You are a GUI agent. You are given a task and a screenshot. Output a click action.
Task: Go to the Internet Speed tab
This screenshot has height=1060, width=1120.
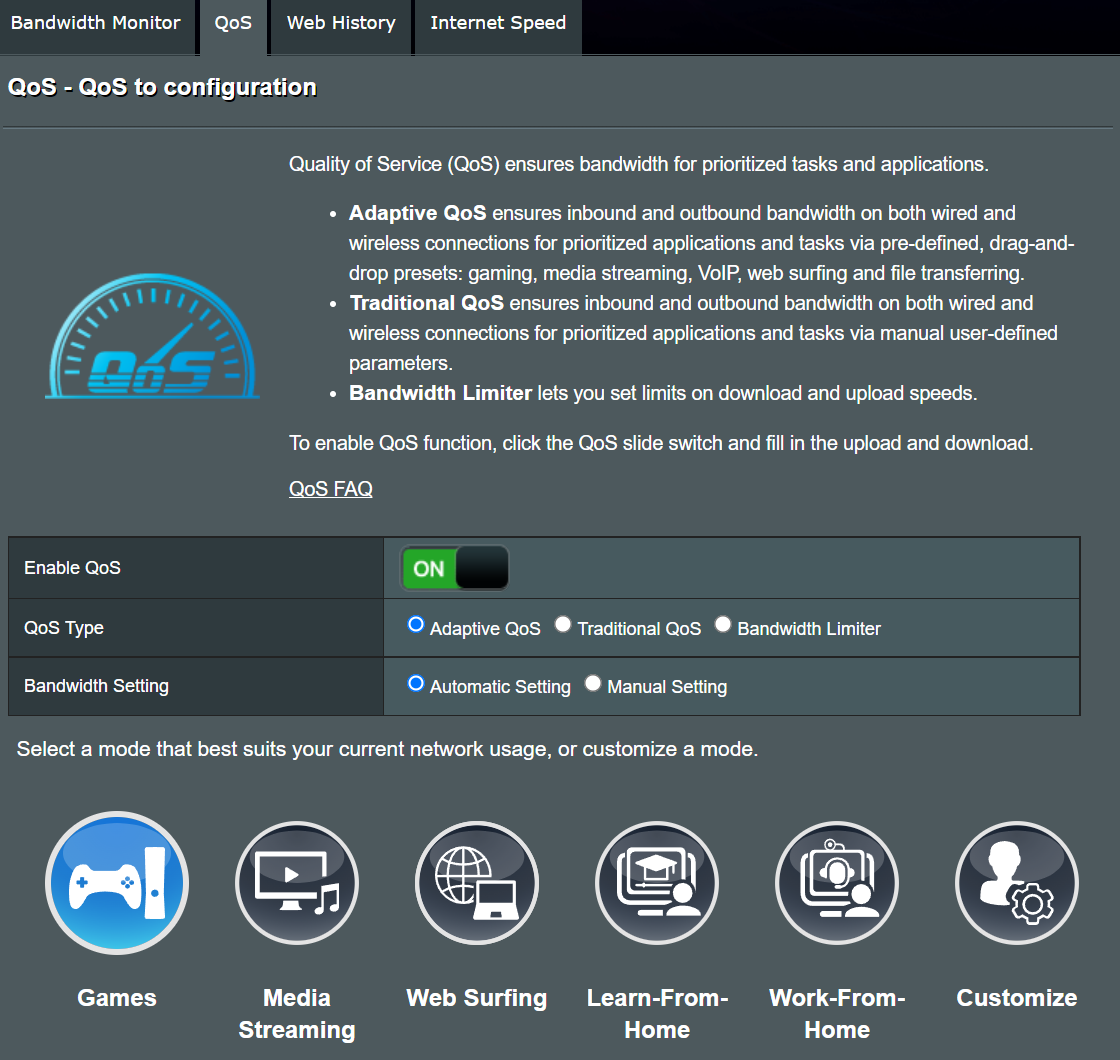click(498, 23)
